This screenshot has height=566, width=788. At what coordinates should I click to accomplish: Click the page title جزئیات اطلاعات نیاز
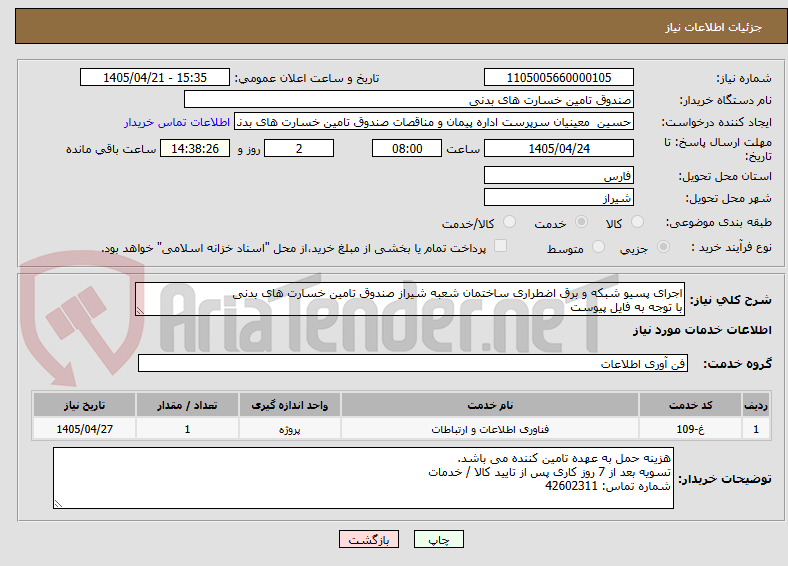pyautogui.click(x=713, y=27)
